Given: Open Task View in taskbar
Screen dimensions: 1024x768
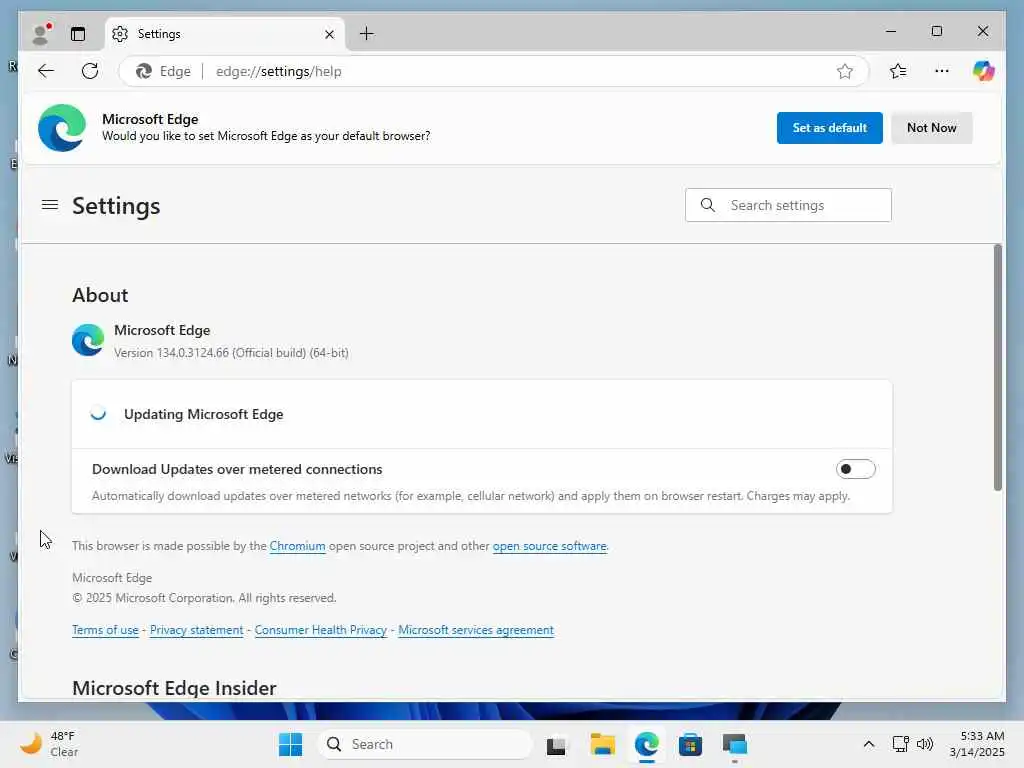Looking at the screenshot, I should 556,744.
